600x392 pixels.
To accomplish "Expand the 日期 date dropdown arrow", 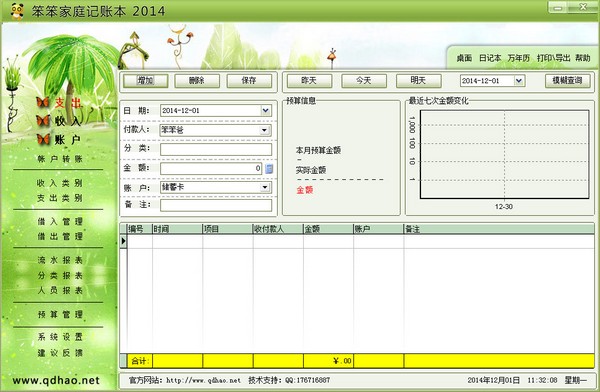I will (266, 111).
